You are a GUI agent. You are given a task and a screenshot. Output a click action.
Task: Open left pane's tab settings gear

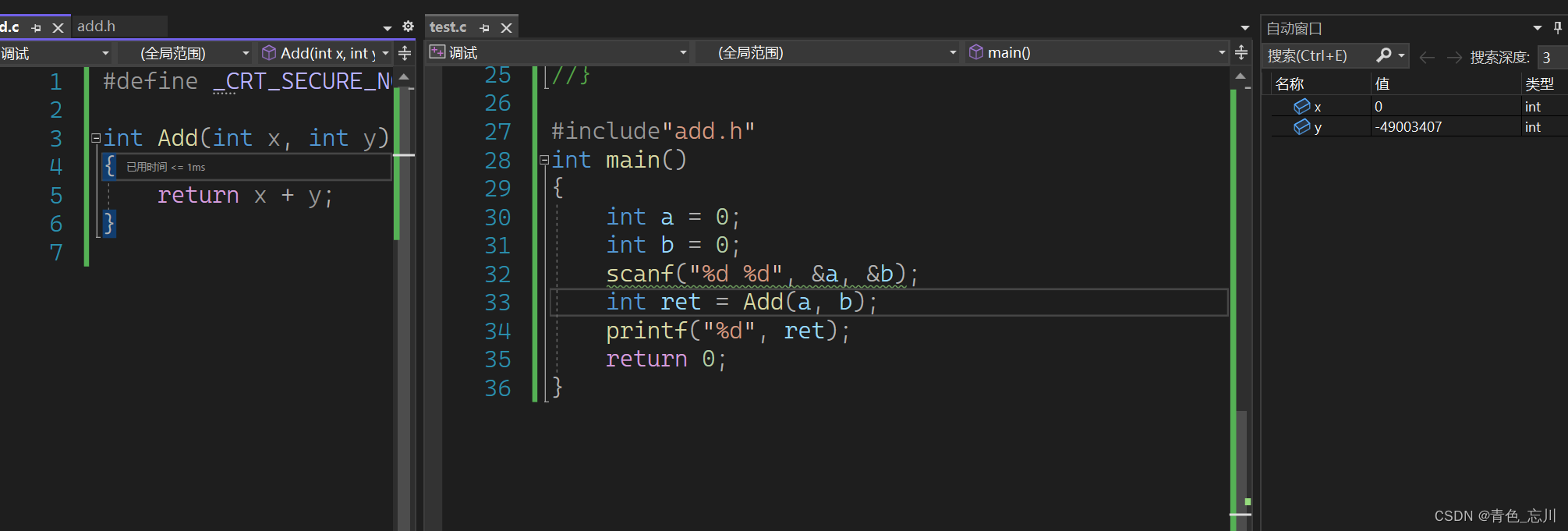(x=408, y=27)
